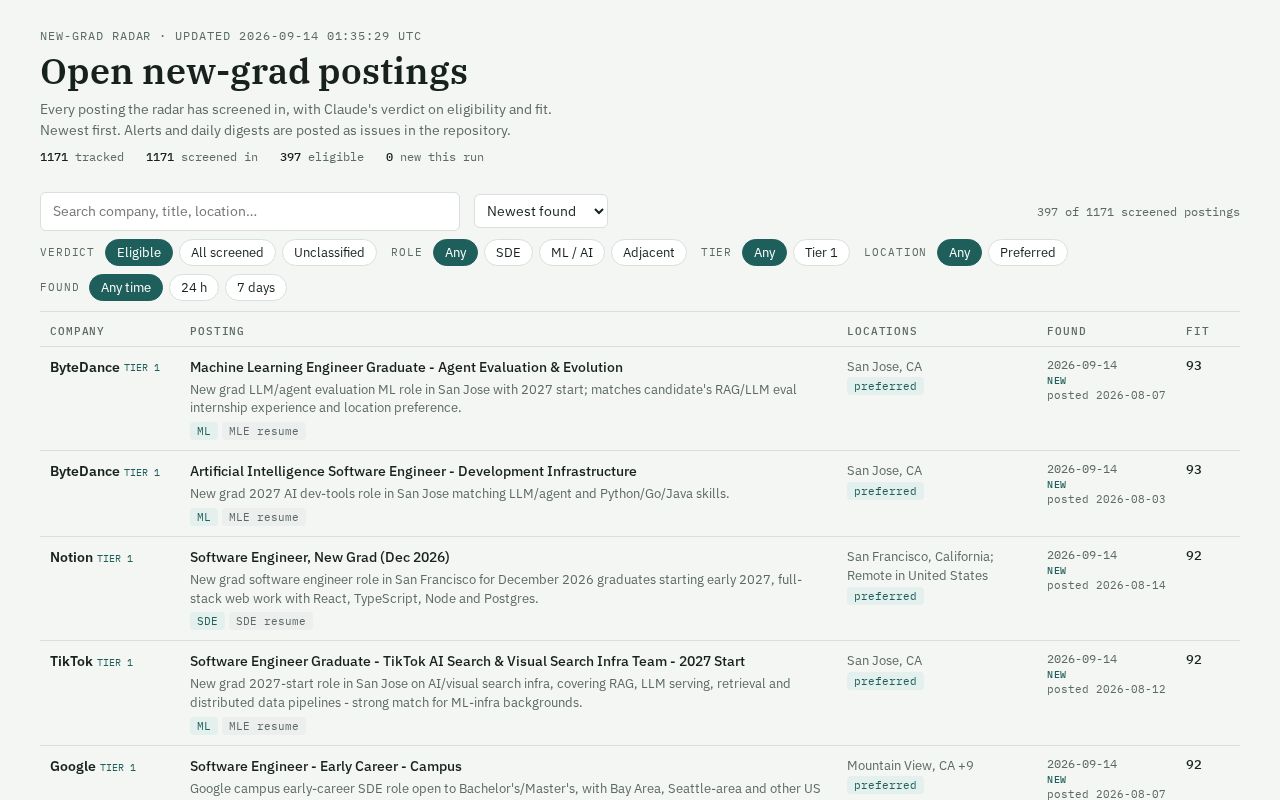The image size is (1280, 800).
Task: Click the MLE resume tag in TikTok row
Action: 264,726
